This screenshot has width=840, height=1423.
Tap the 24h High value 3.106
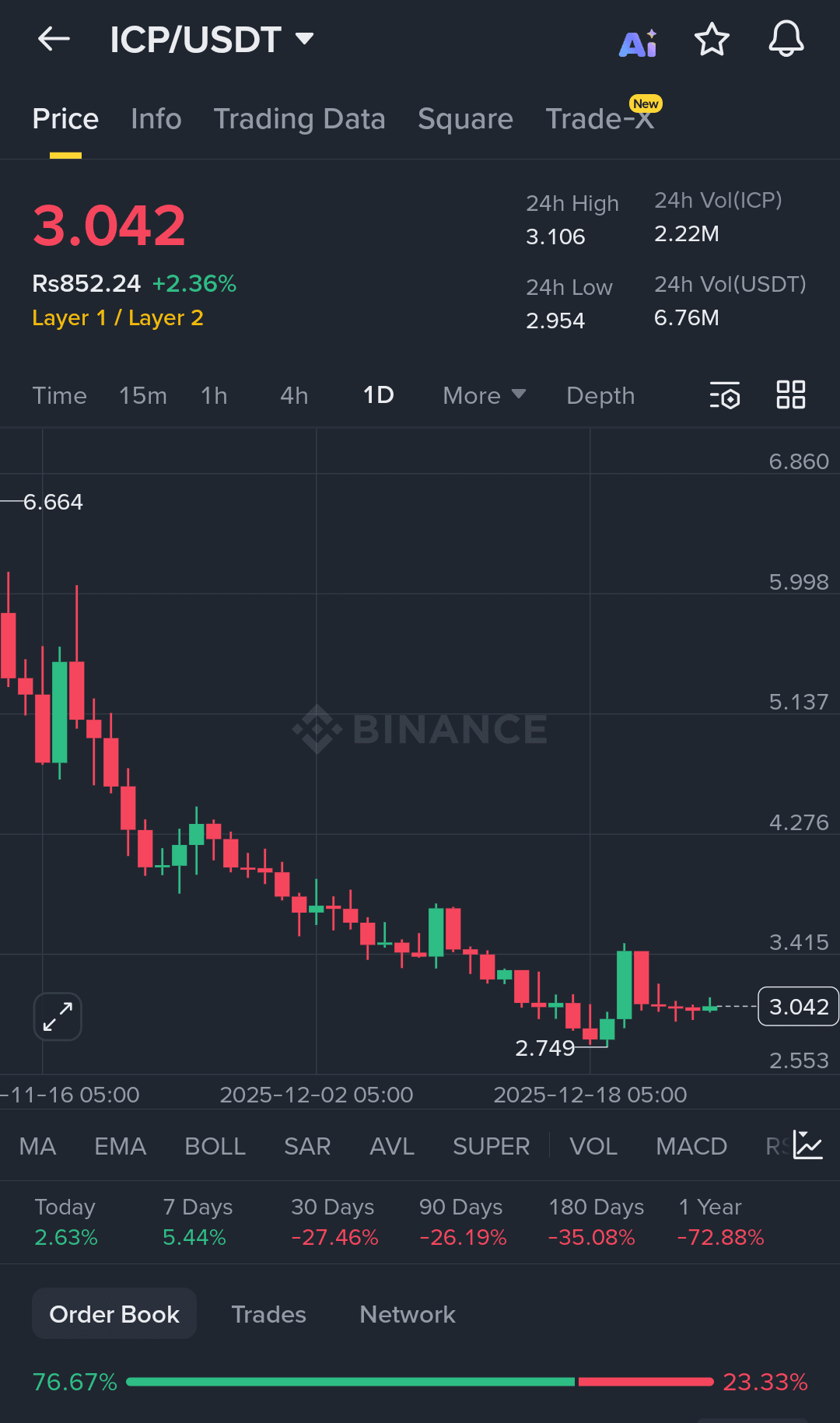tap(555, 237)
